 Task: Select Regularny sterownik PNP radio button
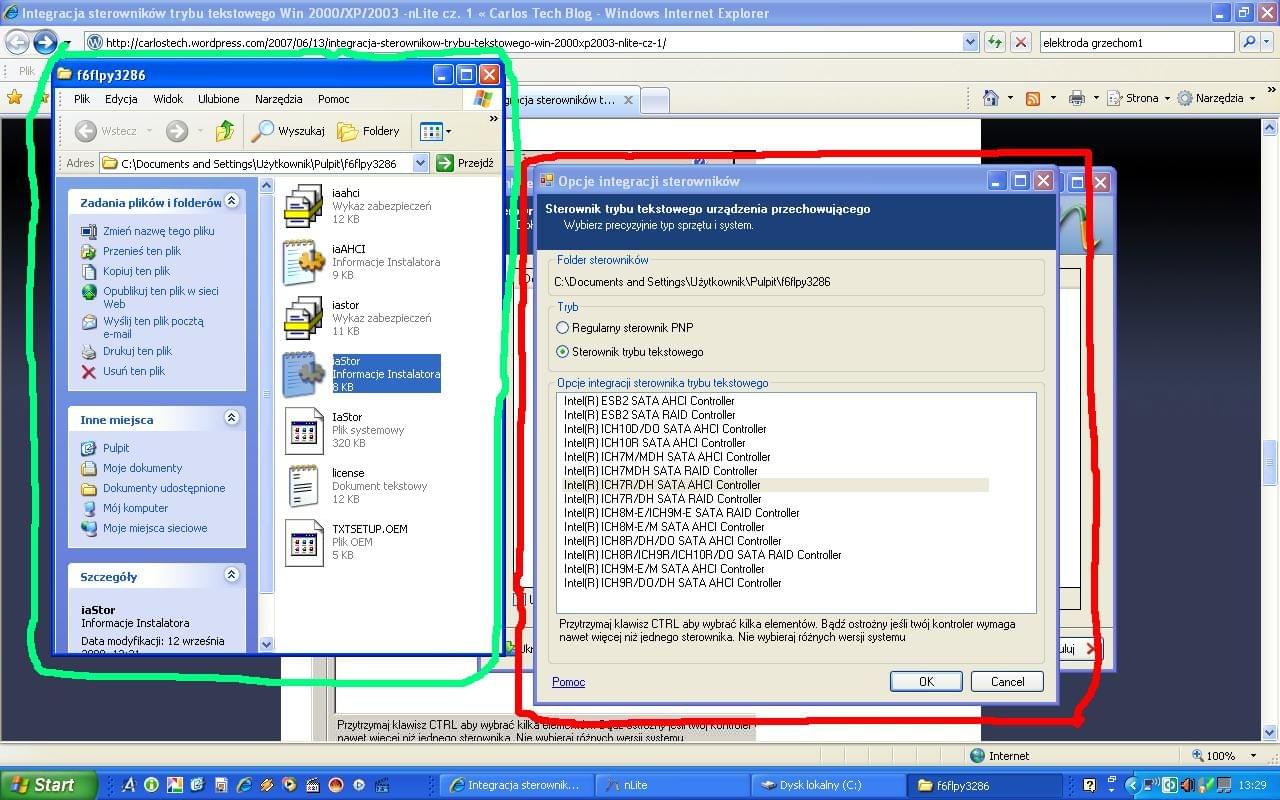point(563,328)
